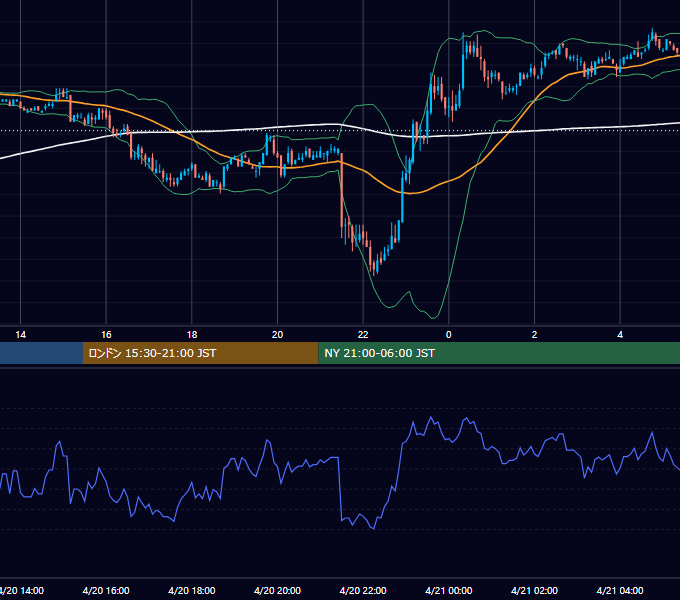
Task: Click the 4/20 18:00 date label
Action: click(192, 590)
